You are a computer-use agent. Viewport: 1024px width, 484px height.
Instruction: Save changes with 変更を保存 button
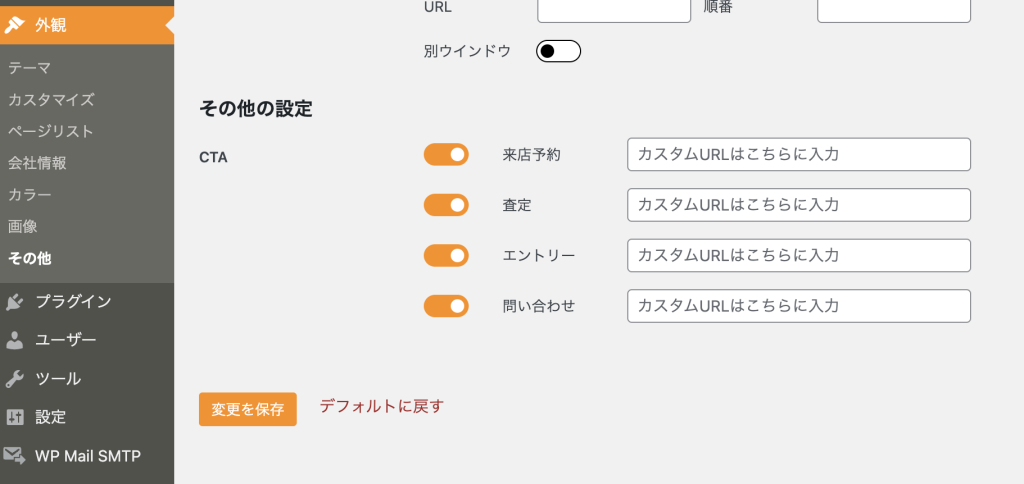coord(248,409)
